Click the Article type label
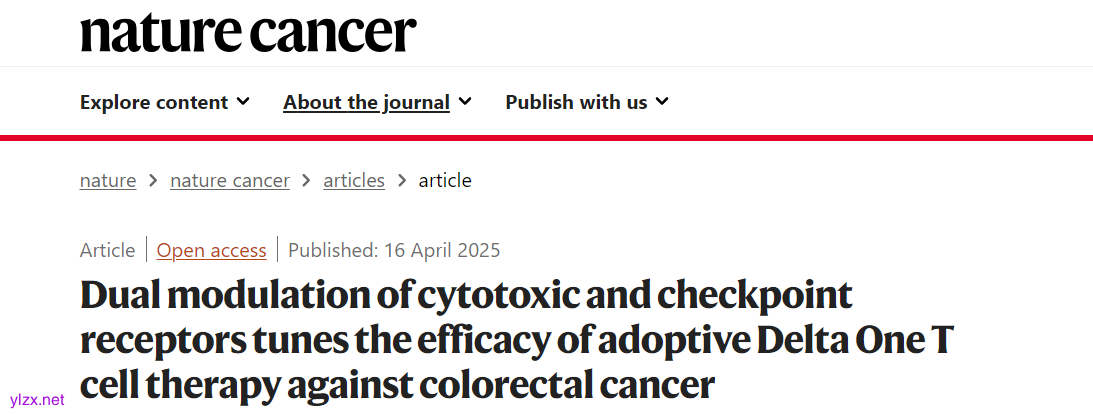The image size is (1093, 415). click(107, 250)
